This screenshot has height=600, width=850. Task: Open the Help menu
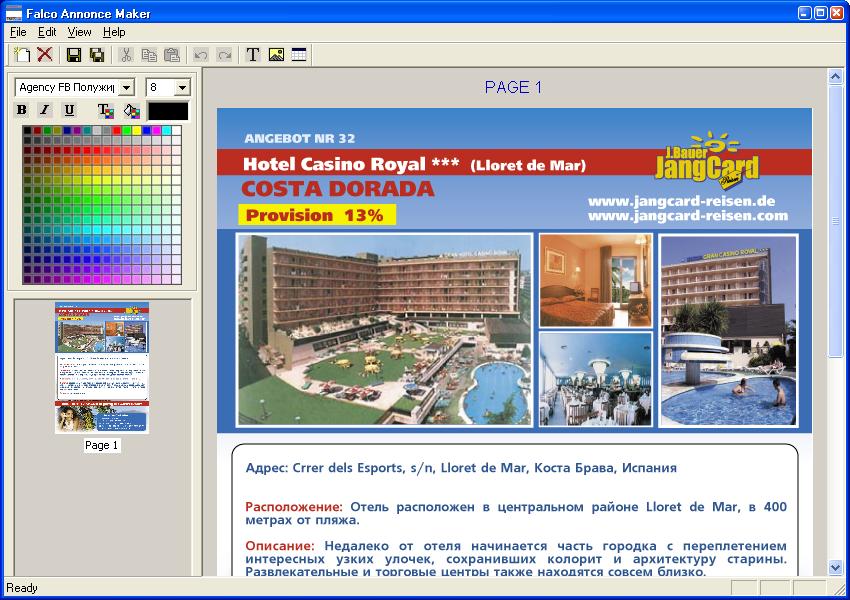[114, 32]
